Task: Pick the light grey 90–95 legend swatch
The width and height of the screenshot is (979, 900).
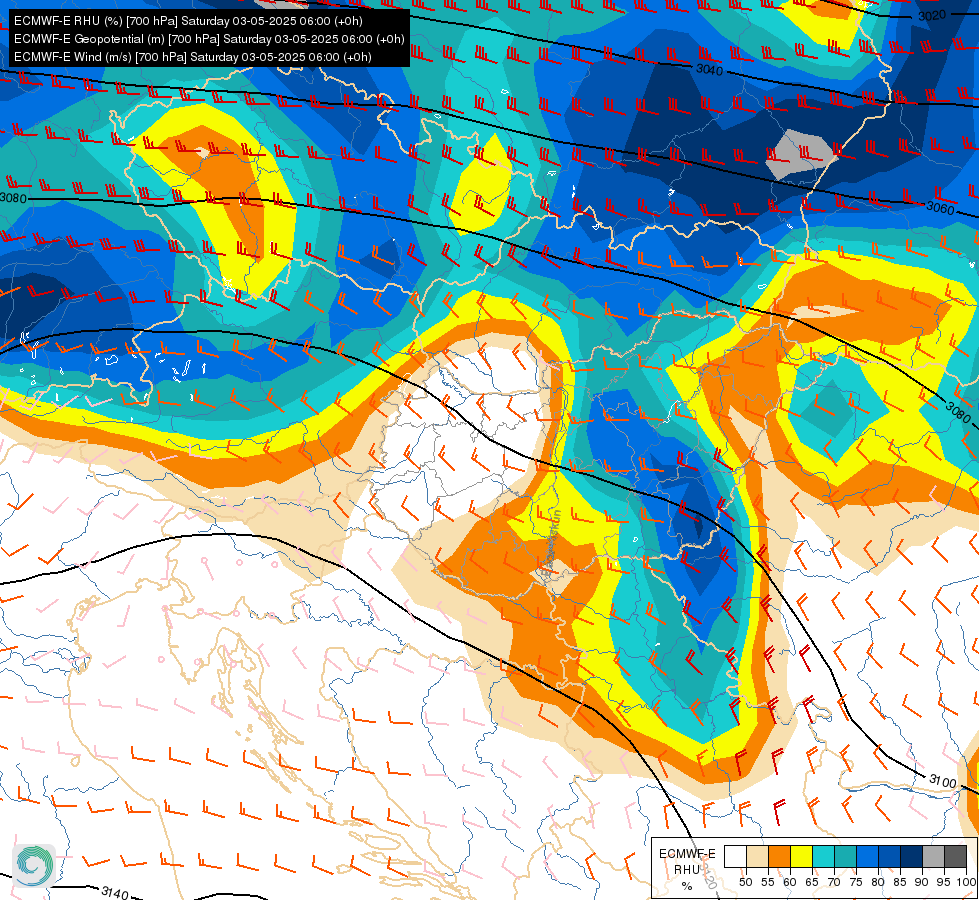Action: (933, 857)
